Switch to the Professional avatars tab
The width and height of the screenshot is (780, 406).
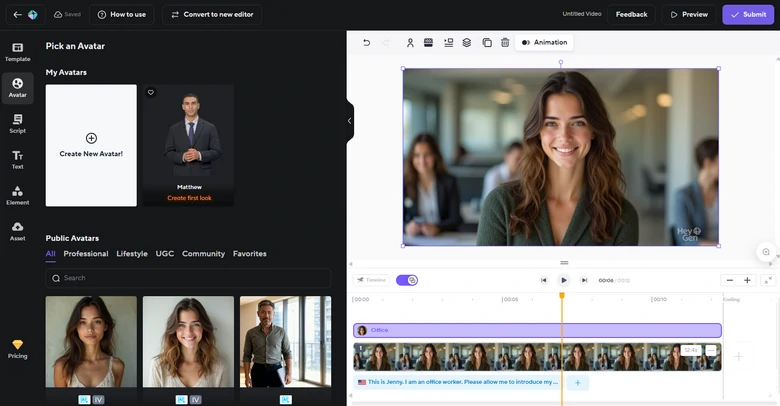(x=86, y=254)
